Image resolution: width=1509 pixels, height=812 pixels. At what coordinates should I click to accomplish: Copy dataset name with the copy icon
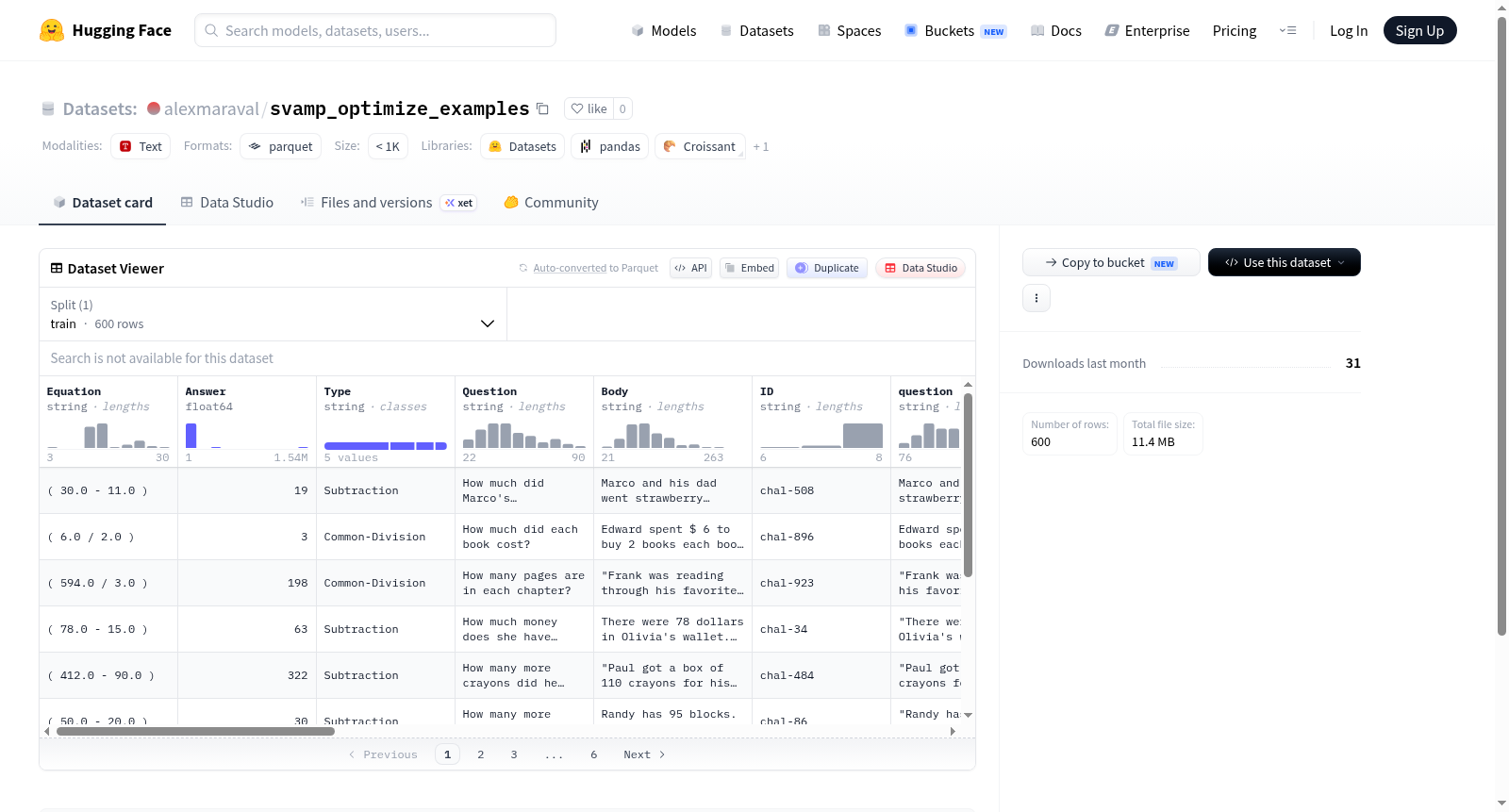pyautogui.click(x=542, y=108)
